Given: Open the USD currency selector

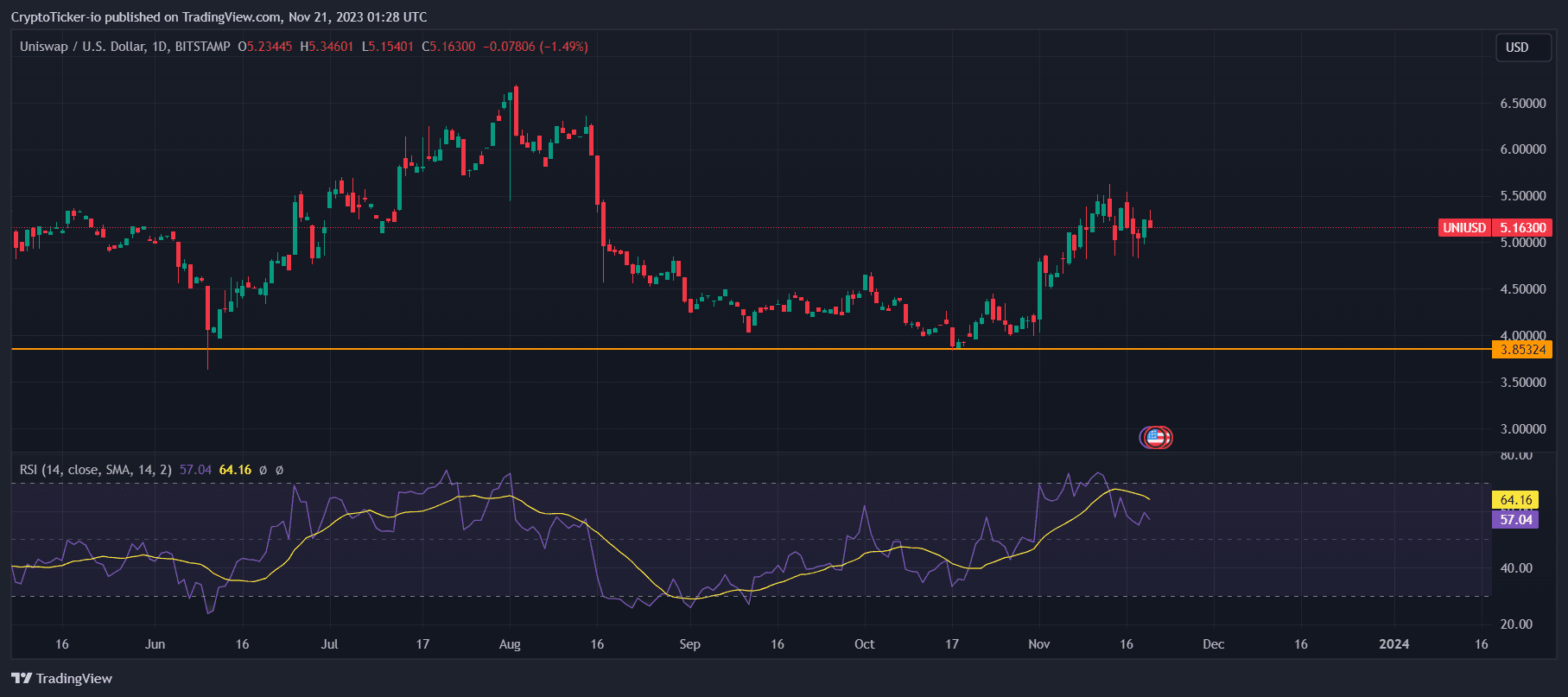Looking at the screenshot, I should click(x=1516, y=48).
